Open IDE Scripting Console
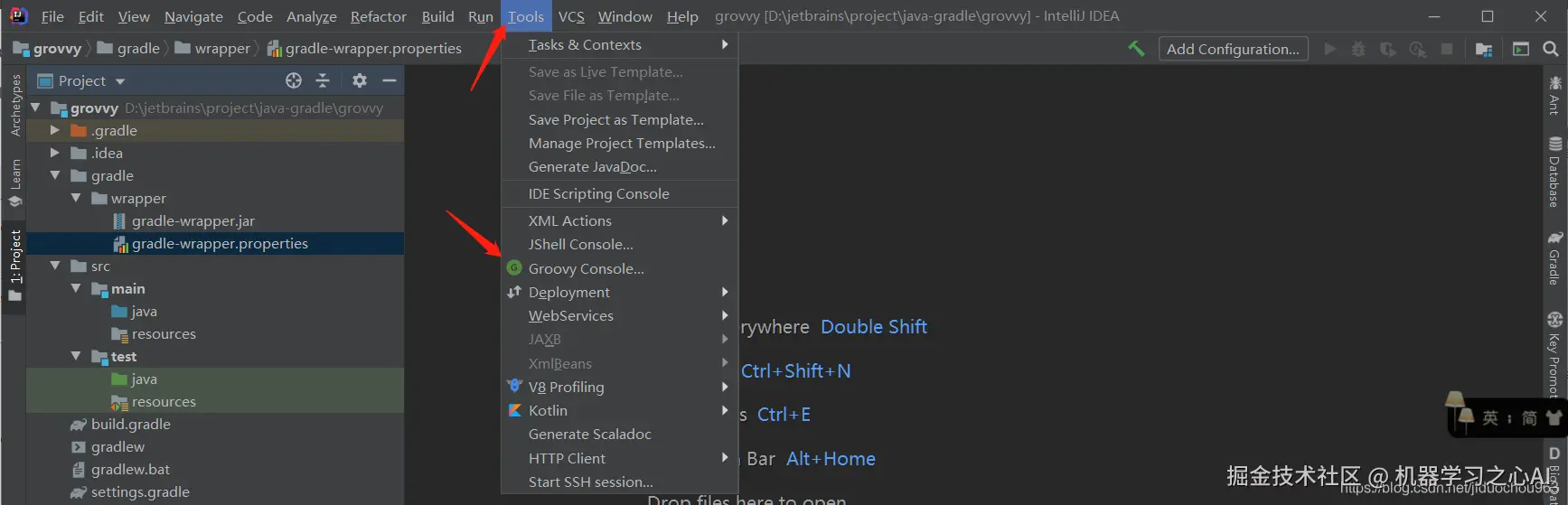Screen dimensions: 1568x505 [620, 193]
